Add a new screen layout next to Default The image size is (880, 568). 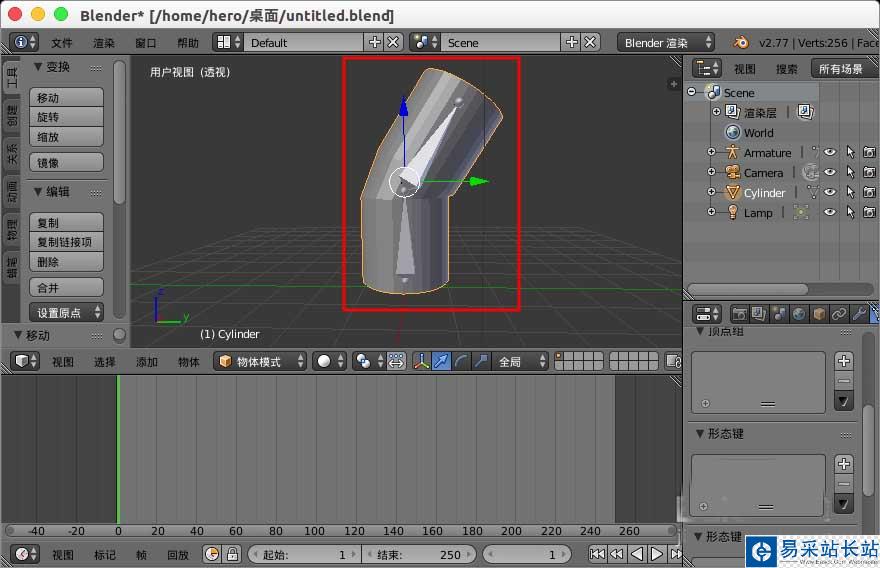(374, 42)
